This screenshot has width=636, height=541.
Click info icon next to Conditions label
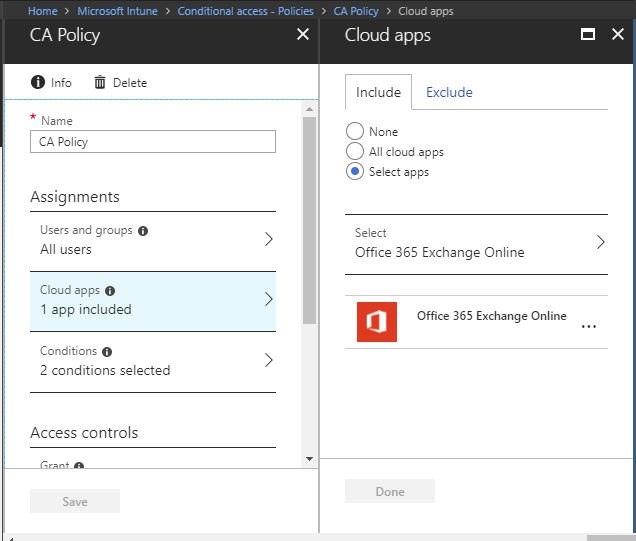pyautogui.click(x=107, y=352)
